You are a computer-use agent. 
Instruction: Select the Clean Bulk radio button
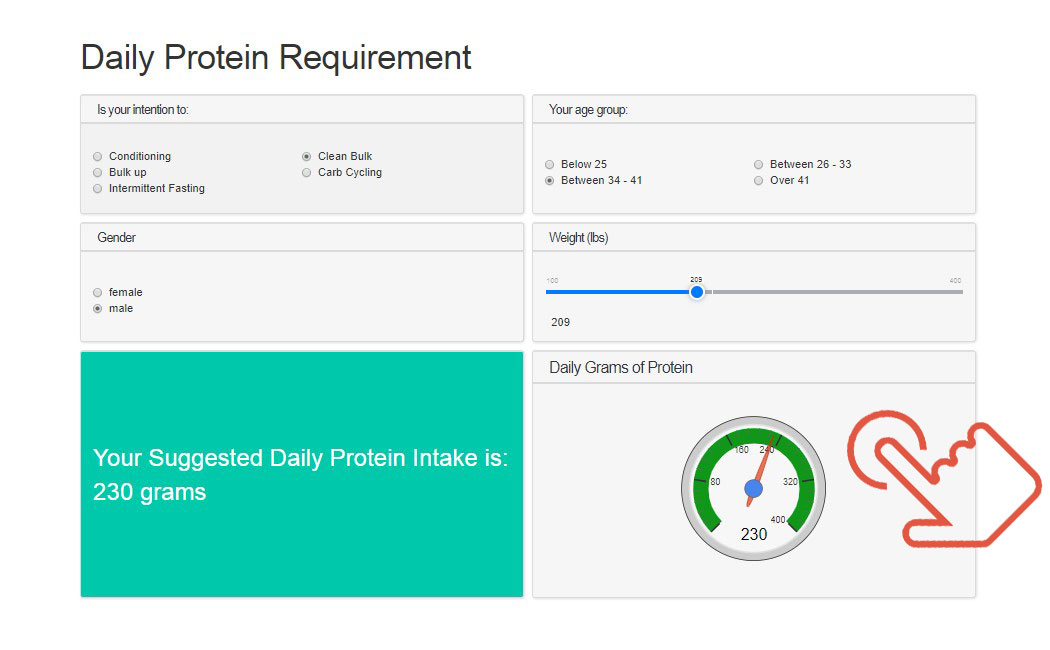(x=307, y=156)
